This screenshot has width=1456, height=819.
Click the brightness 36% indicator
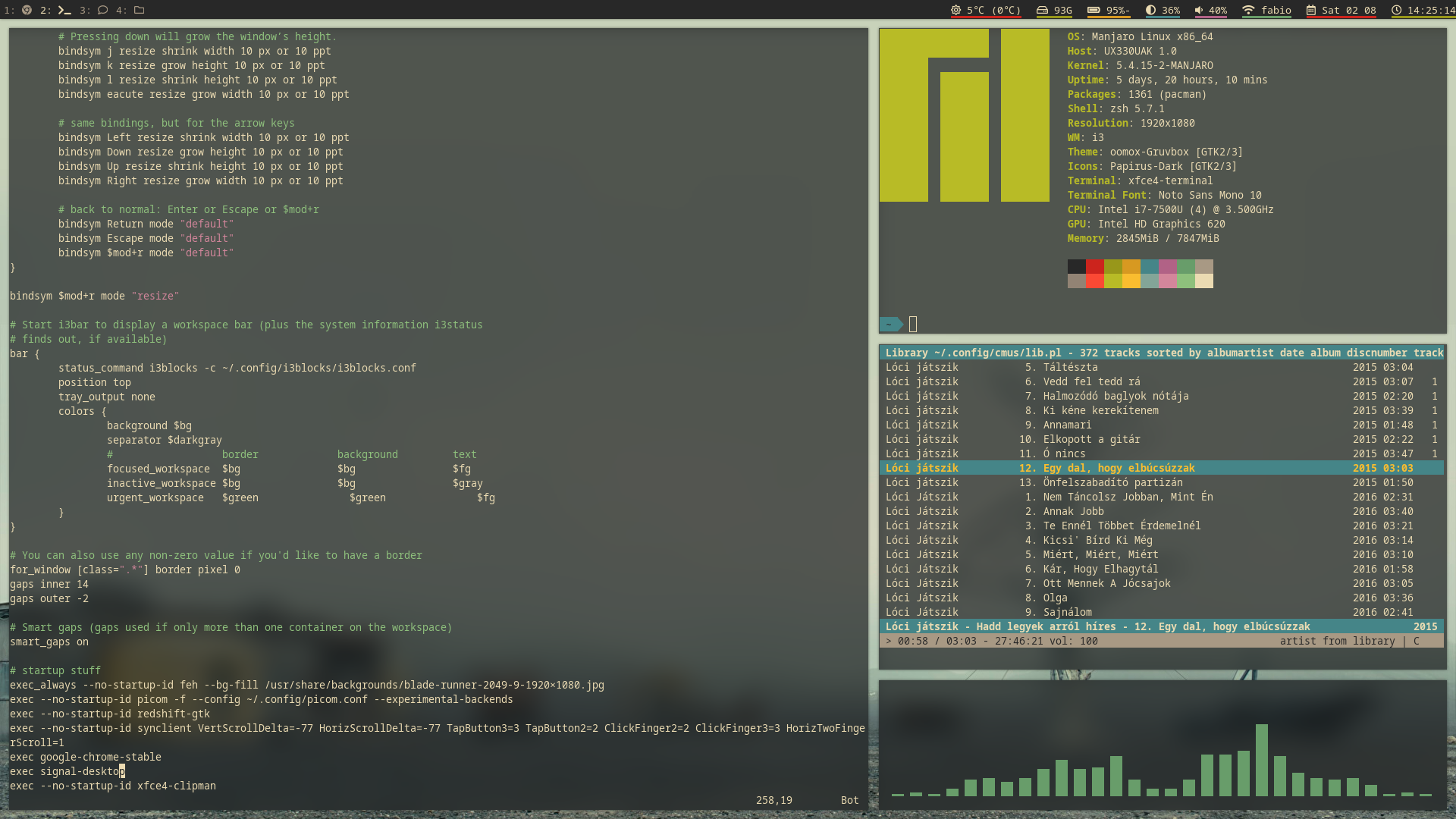point(1163,10)
